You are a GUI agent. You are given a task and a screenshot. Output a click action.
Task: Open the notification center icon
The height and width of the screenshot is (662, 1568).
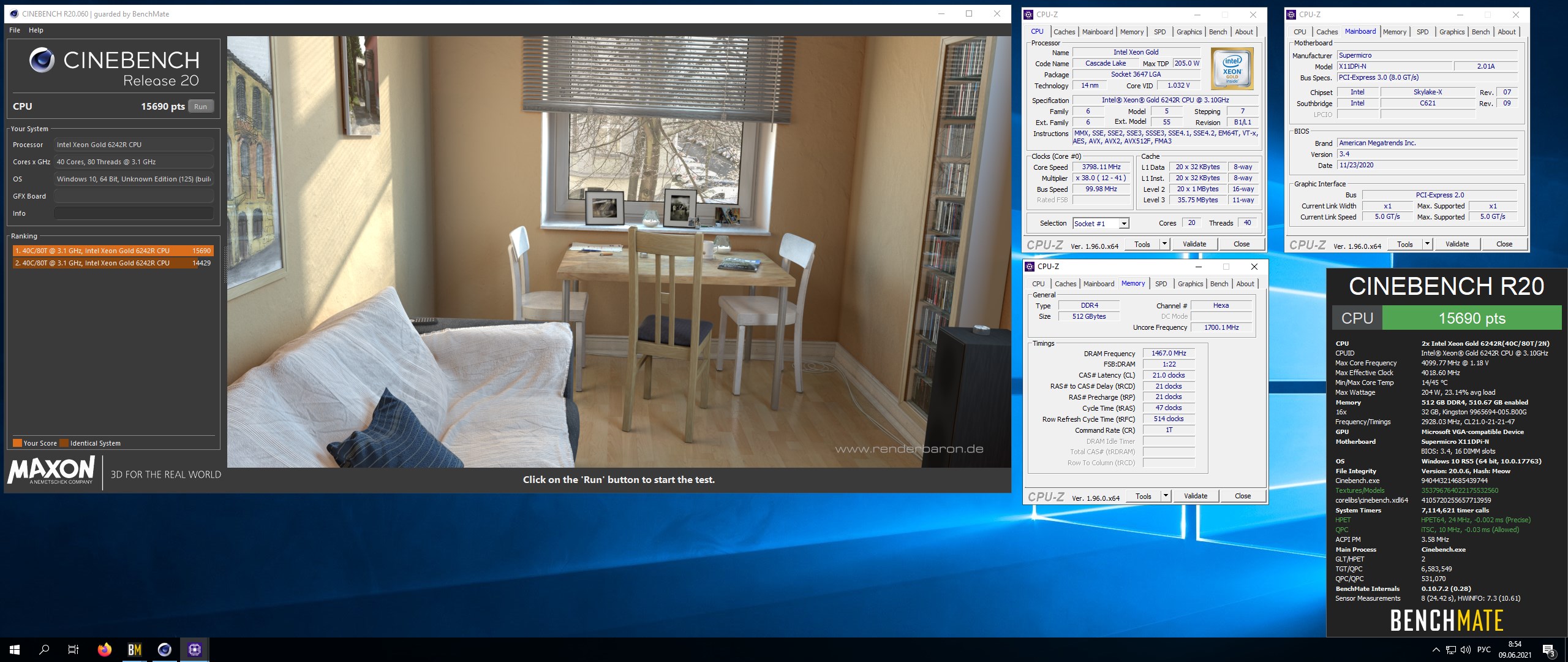1548,650
